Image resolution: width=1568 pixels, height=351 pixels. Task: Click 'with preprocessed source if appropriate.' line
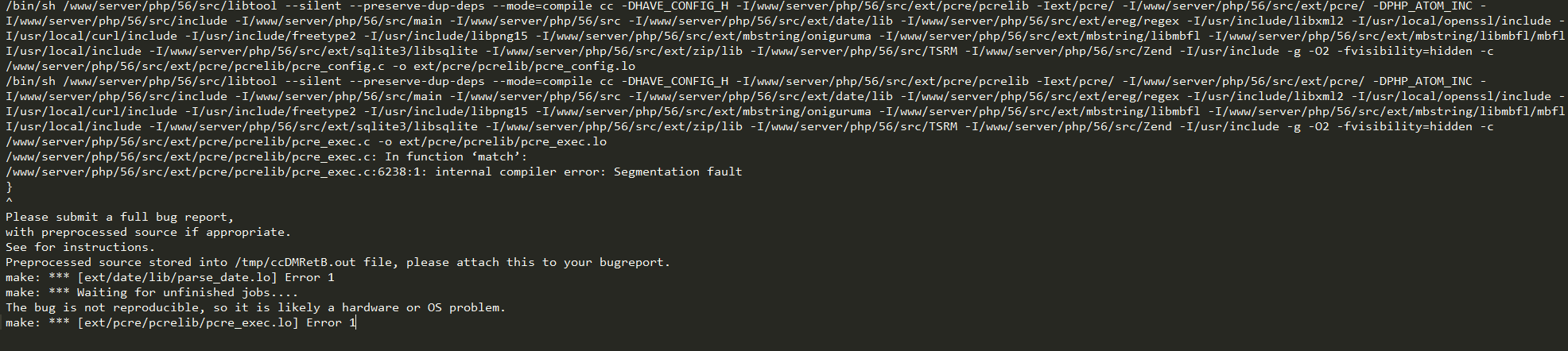149,232
